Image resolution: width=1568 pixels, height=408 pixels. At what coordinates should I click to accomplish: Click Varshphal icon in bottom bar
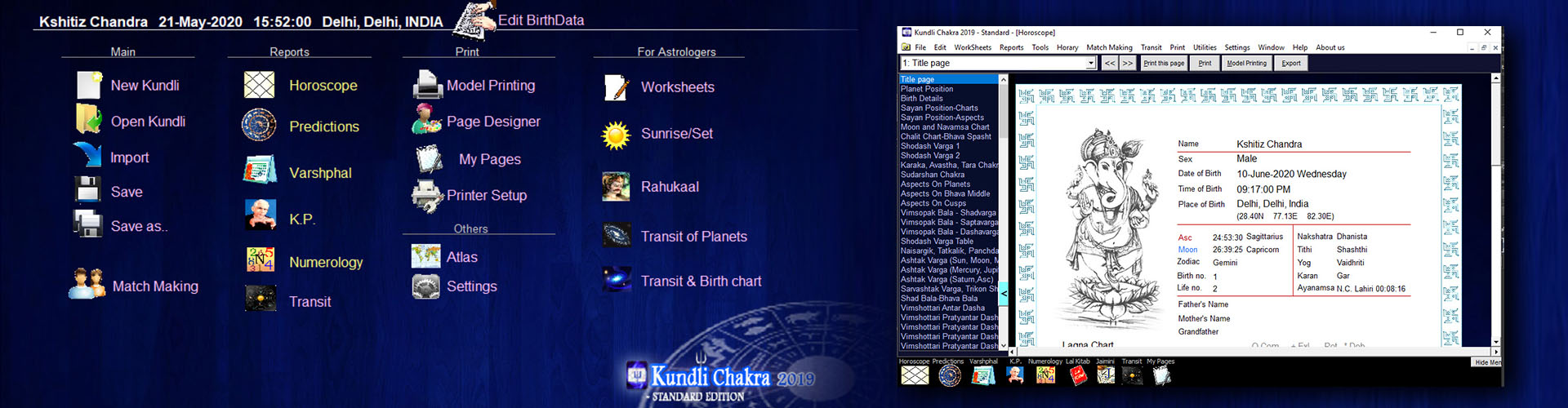point(983,375)
